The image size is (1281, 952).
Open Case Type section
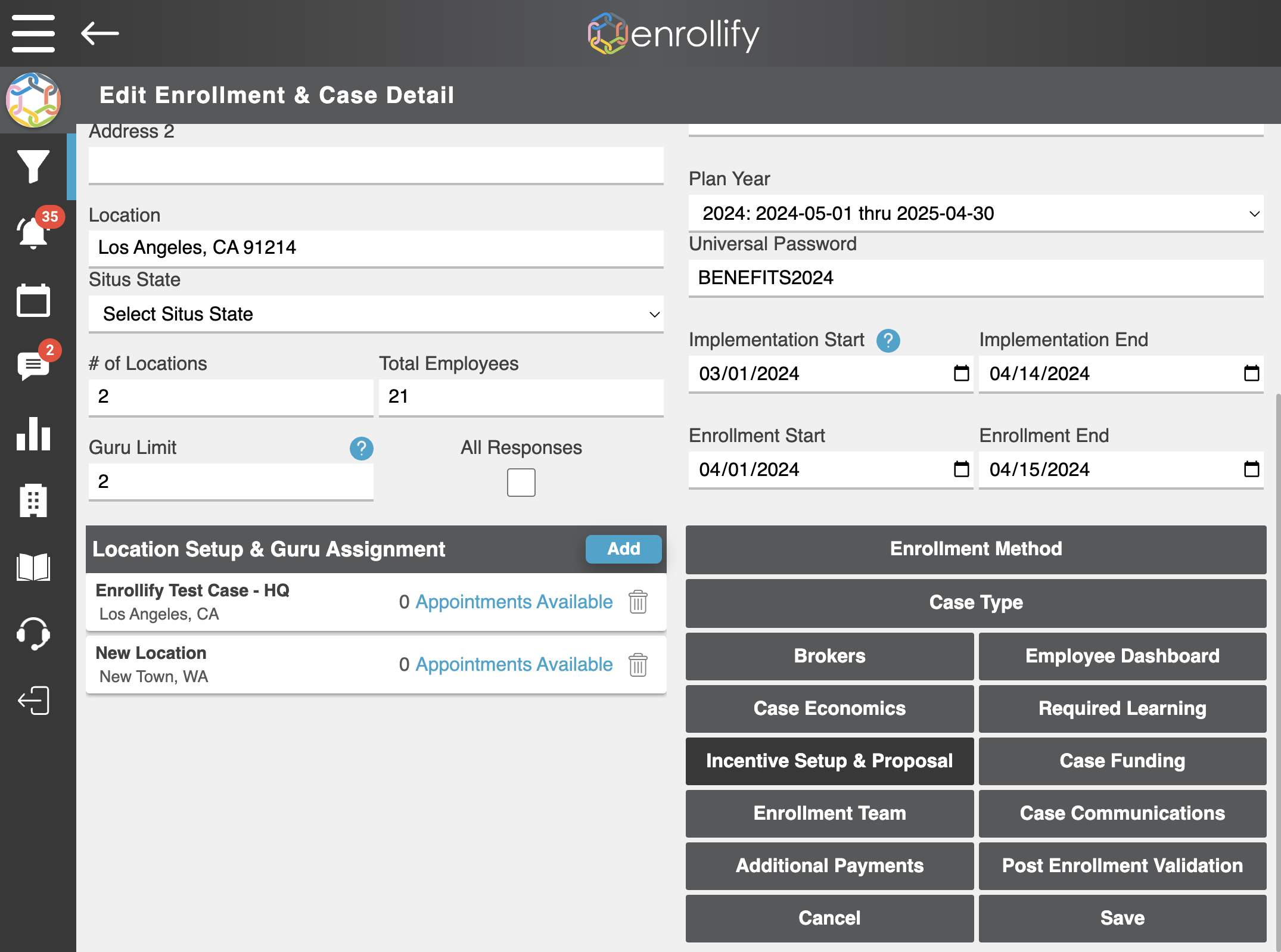[x=976, y=602]
